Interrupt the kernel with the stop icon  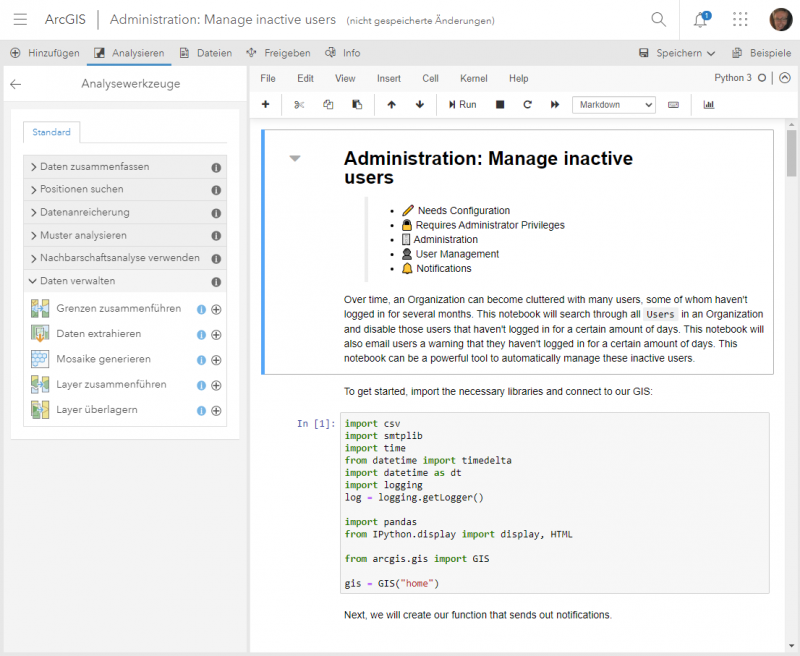pyautogui.click(x=499, y=104)
